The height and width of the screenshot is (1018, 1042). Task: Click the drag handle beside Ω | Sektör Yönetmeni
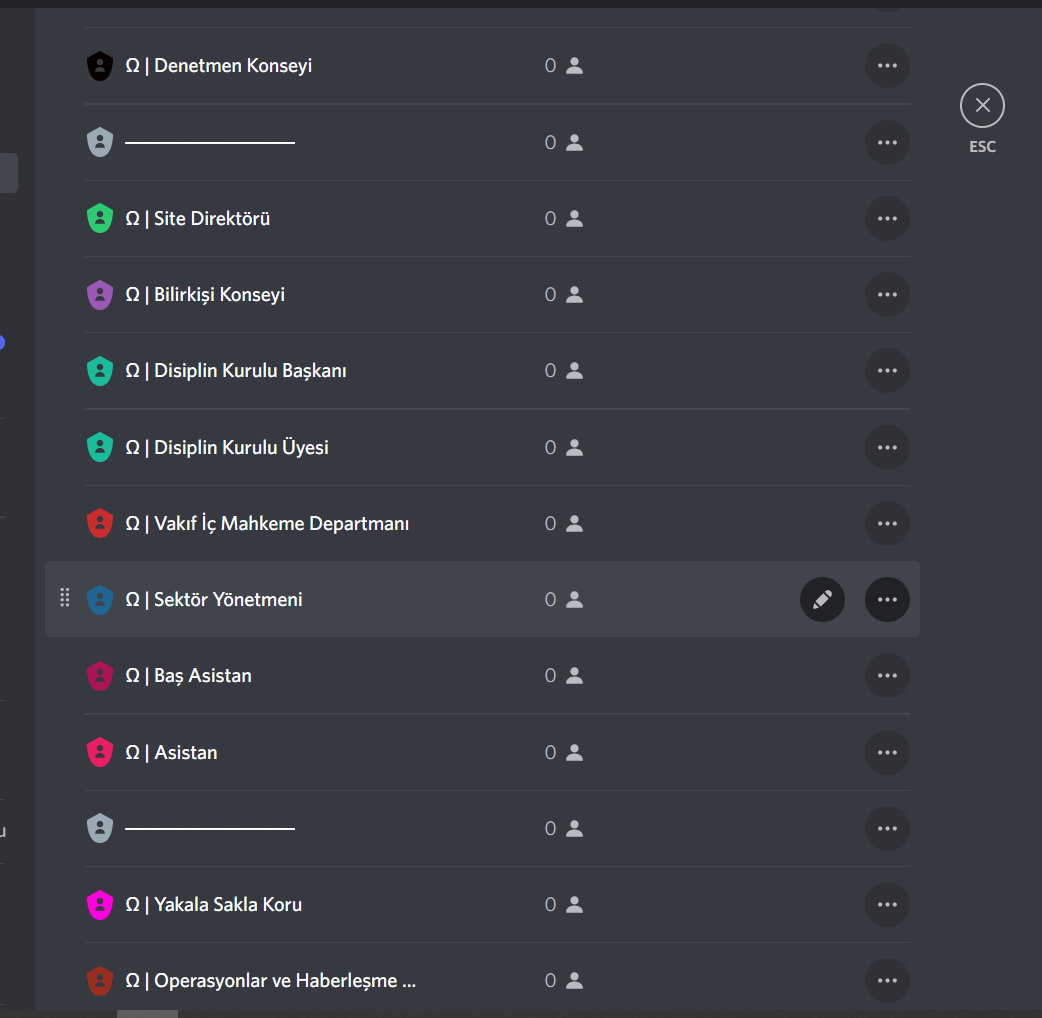64,598
